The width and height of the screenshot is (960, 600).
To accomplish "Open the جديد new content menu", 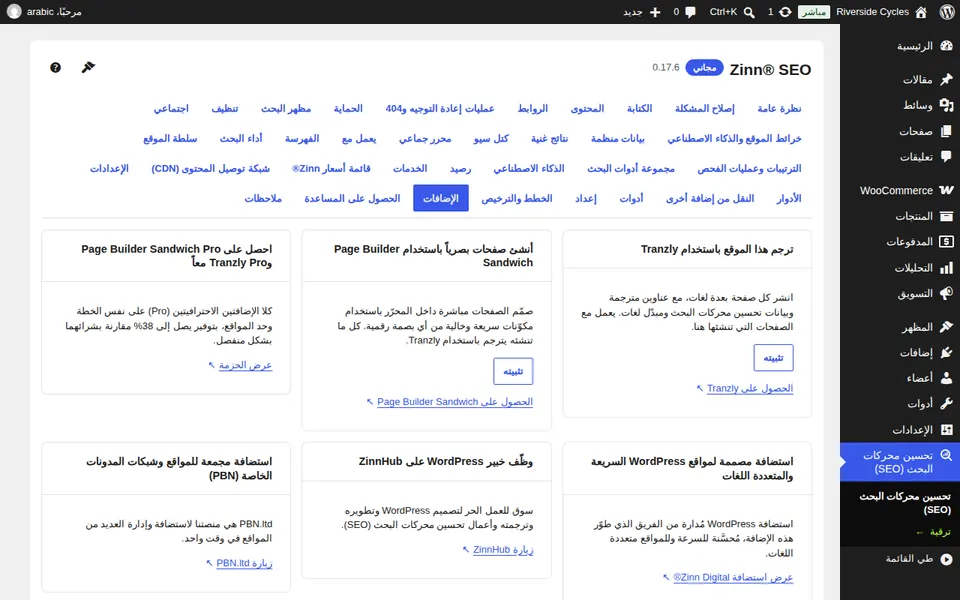I will (x=642, y=12).
